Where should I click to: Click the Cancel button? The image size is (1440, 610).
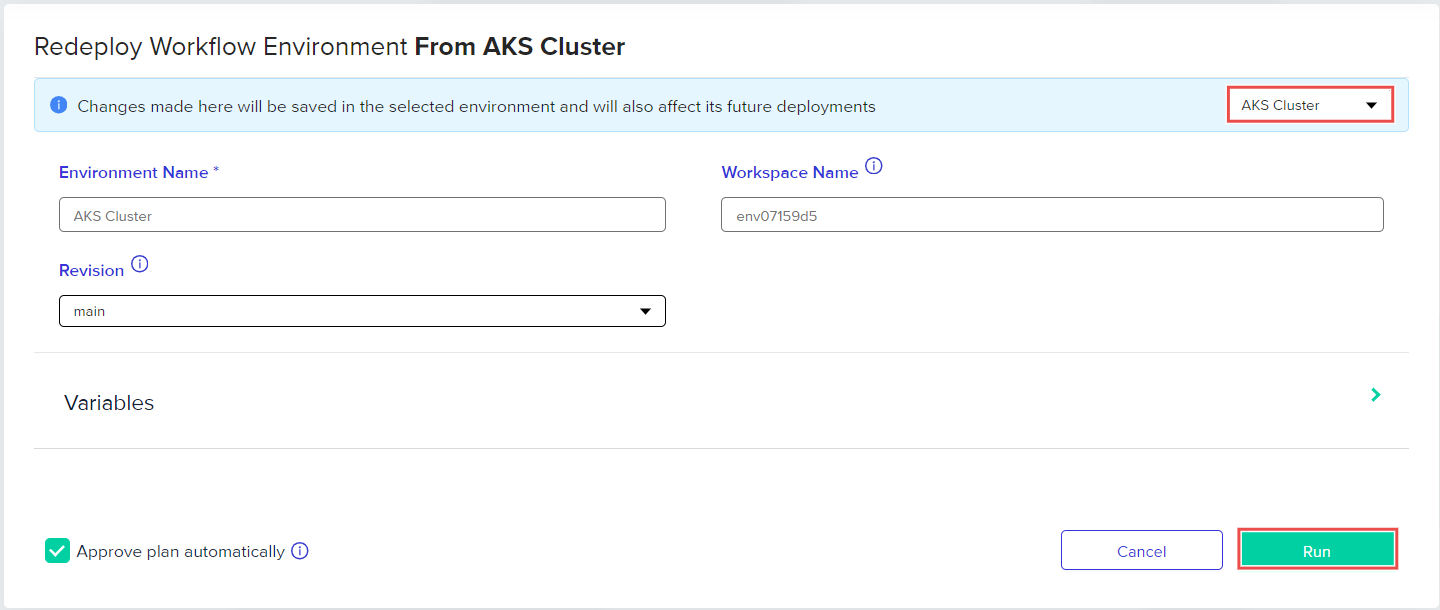tap(1142, 551)
